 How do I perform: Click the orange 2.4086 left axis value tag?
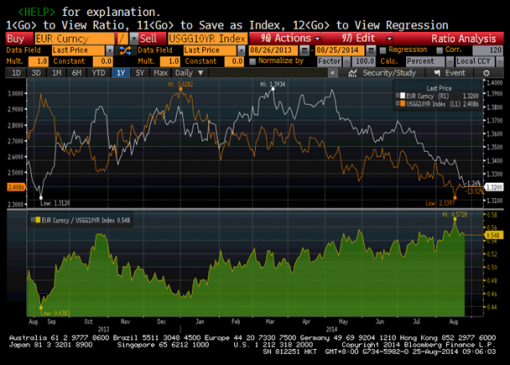(x=16, y=187)
